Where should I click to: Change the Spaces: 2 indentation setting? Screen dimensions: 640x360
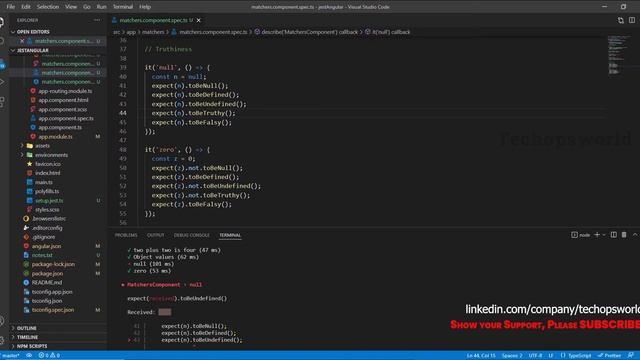pos(512,356)
